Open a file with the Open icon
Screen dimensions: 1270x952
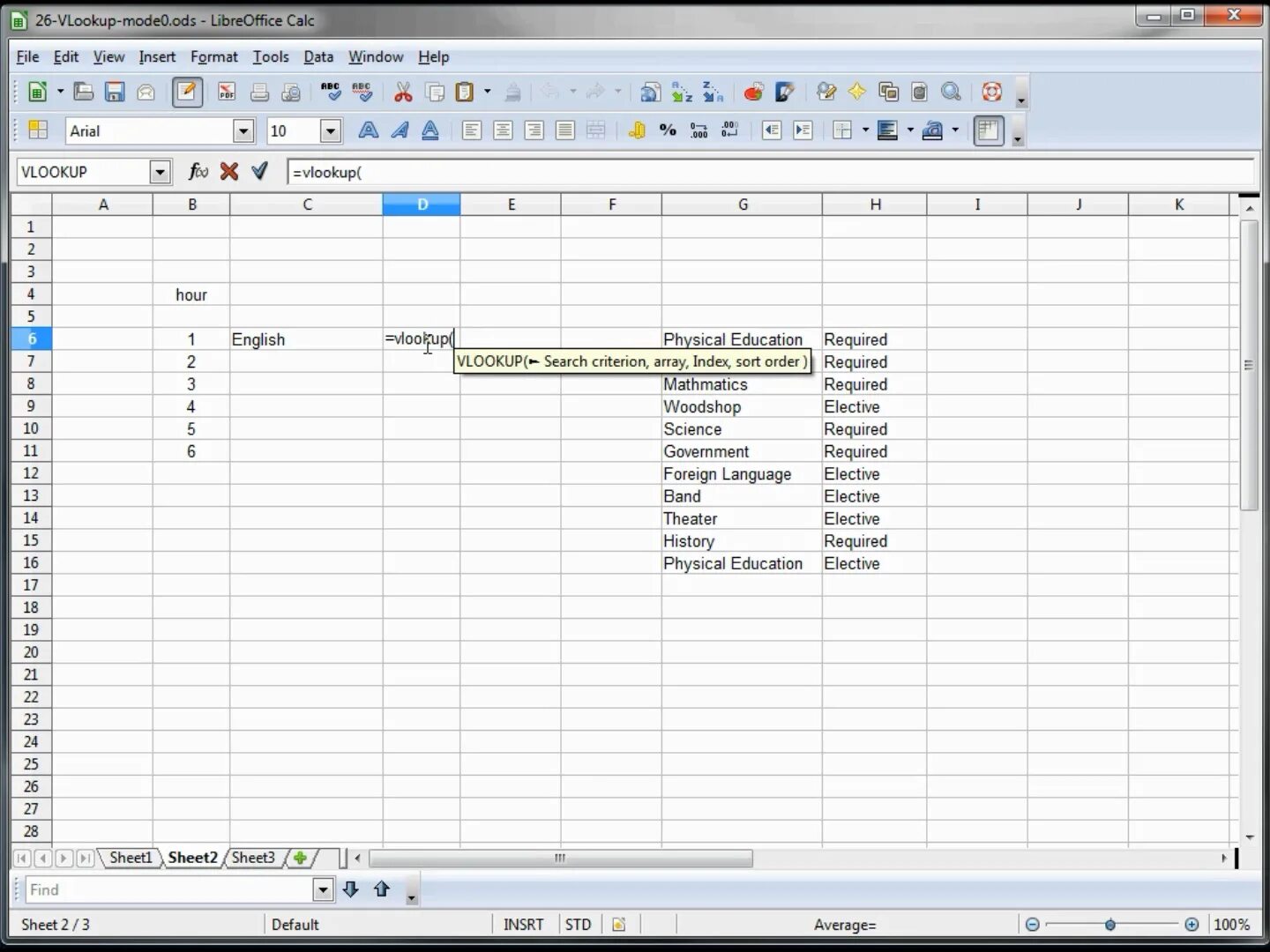(x=84, y=92)
